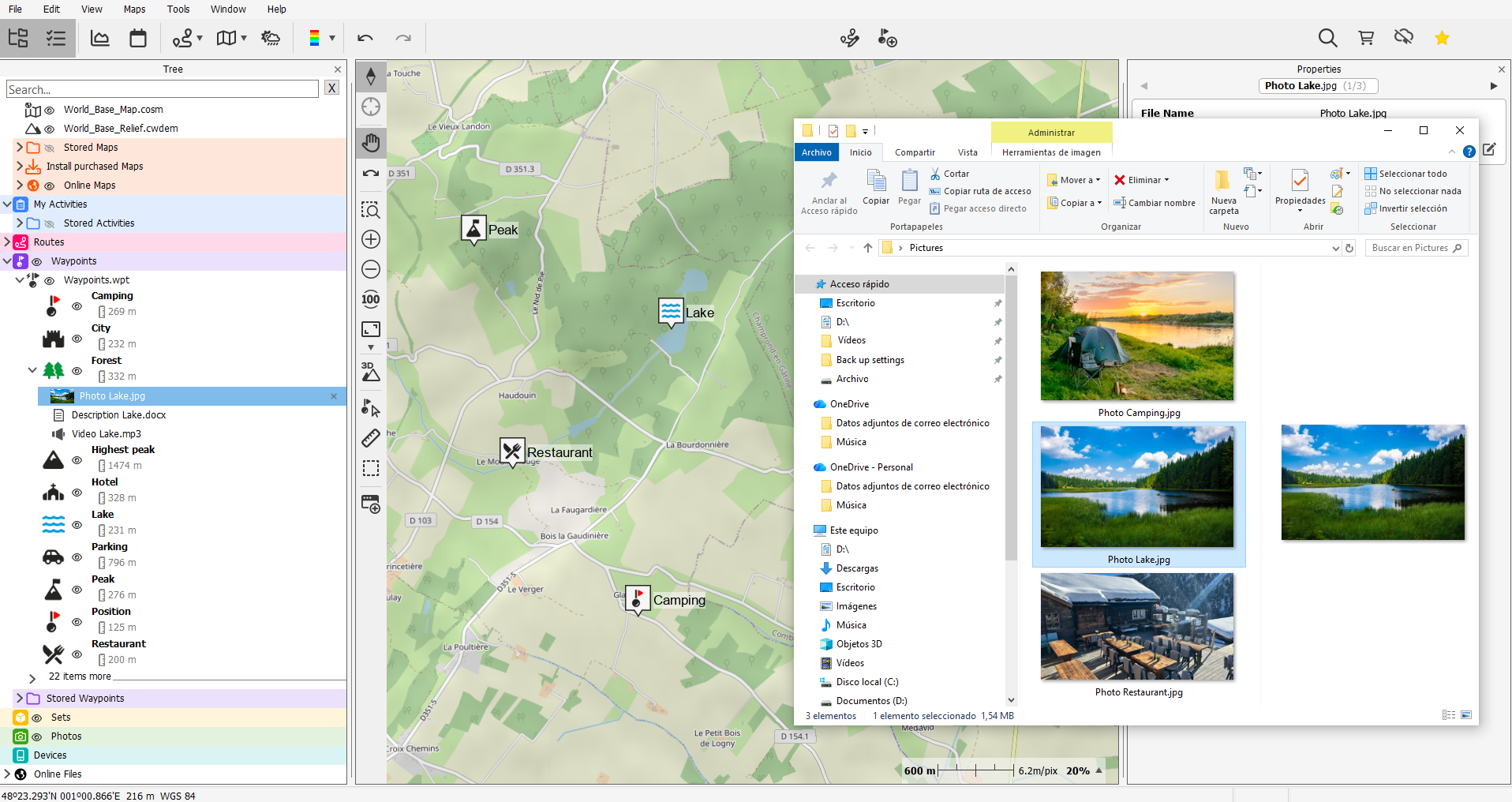Select the hand pan tool on map
This screenshot has width=1512, height=802.
click(x=371, y=143)
